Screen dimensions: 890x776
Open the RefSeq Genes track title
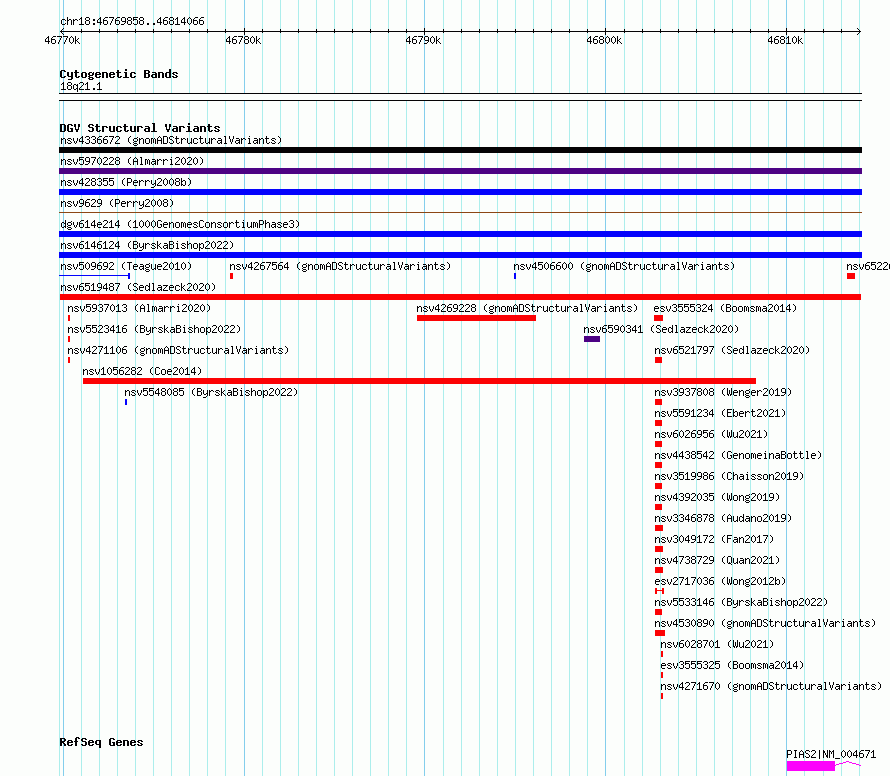(x=101, y=743)
